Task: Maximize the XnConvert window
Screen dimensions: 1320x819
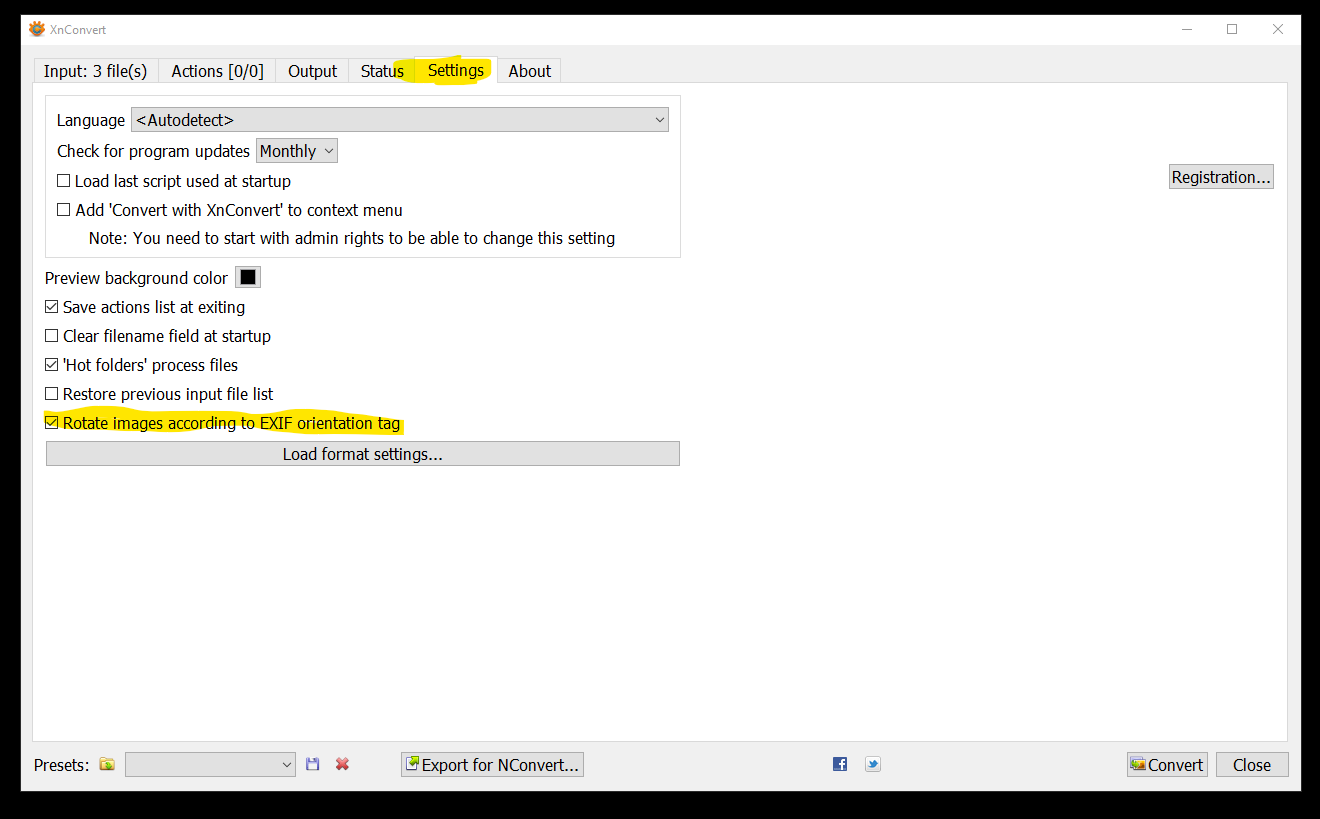Action: 1232,29
